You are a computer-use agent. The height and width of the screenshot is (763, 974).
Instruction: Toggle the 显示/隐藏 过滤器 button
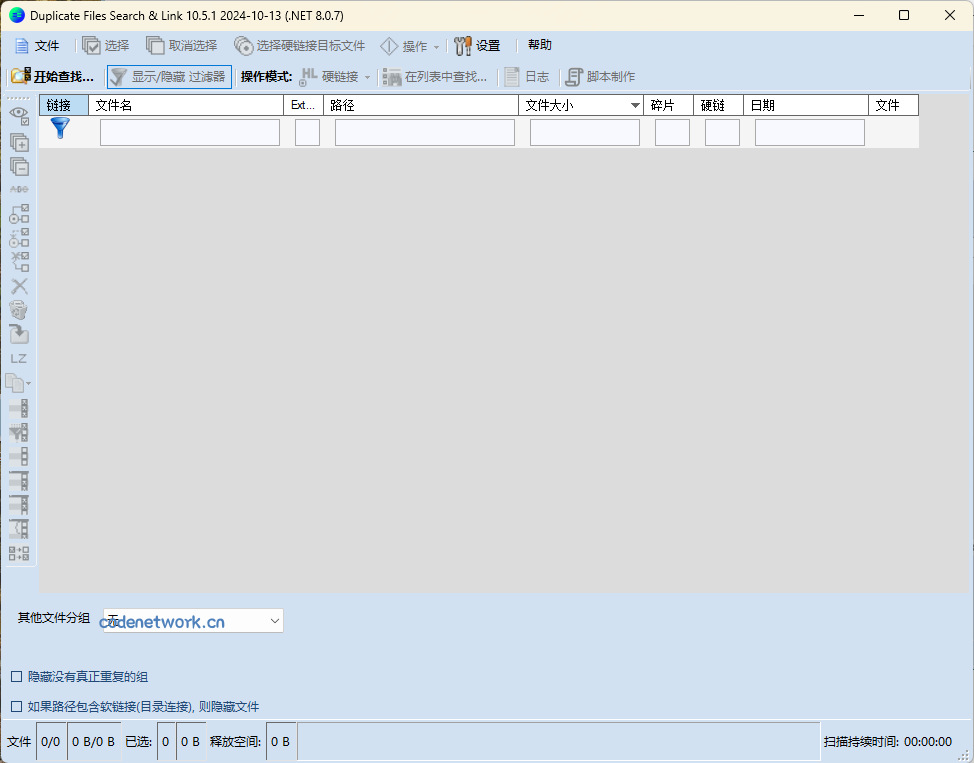[x=168, y=76]
